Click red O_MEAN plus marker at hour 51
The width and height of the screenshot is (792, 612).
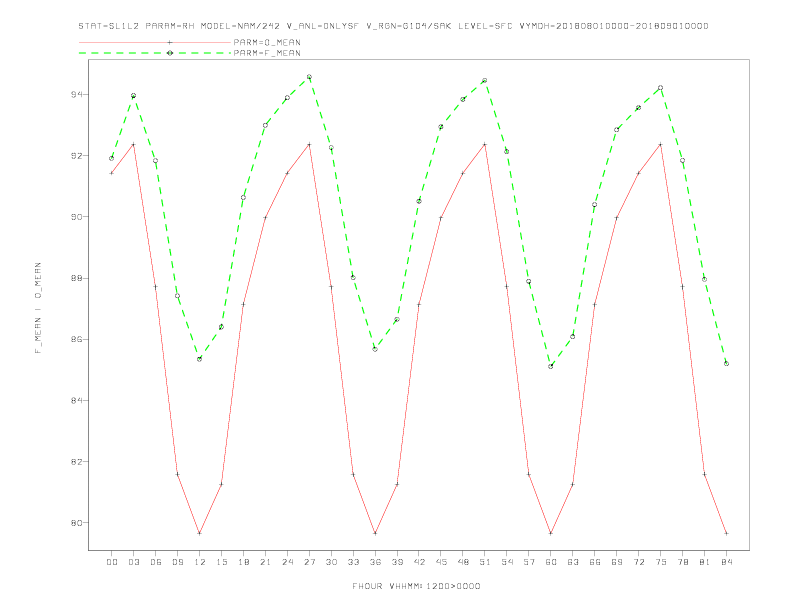pos(485,144)
